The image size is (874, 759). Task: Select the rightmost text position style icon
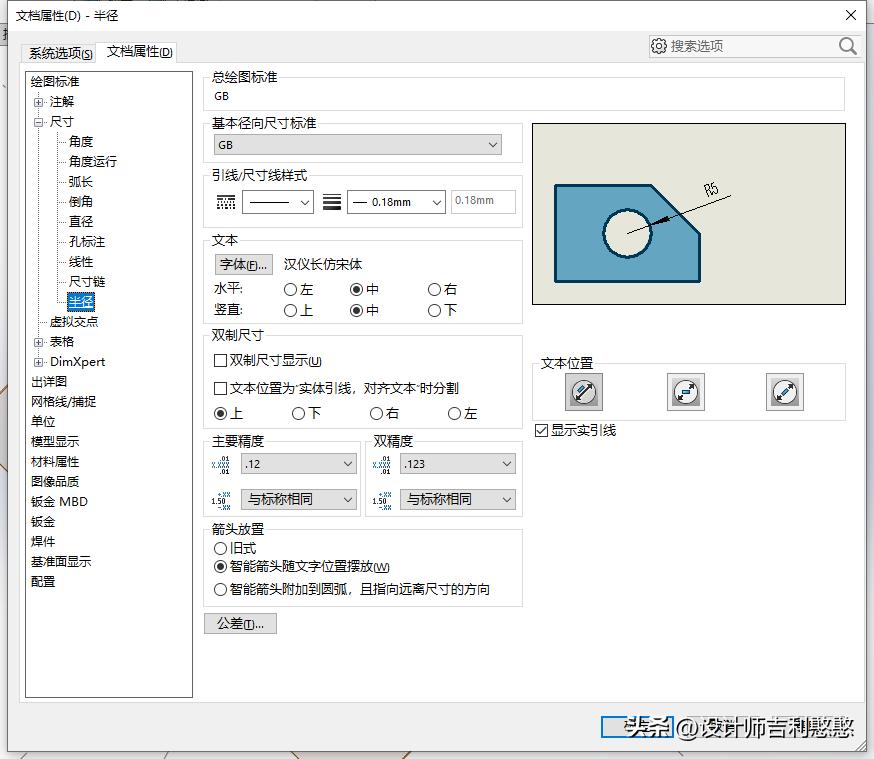(x=785, y=392)
